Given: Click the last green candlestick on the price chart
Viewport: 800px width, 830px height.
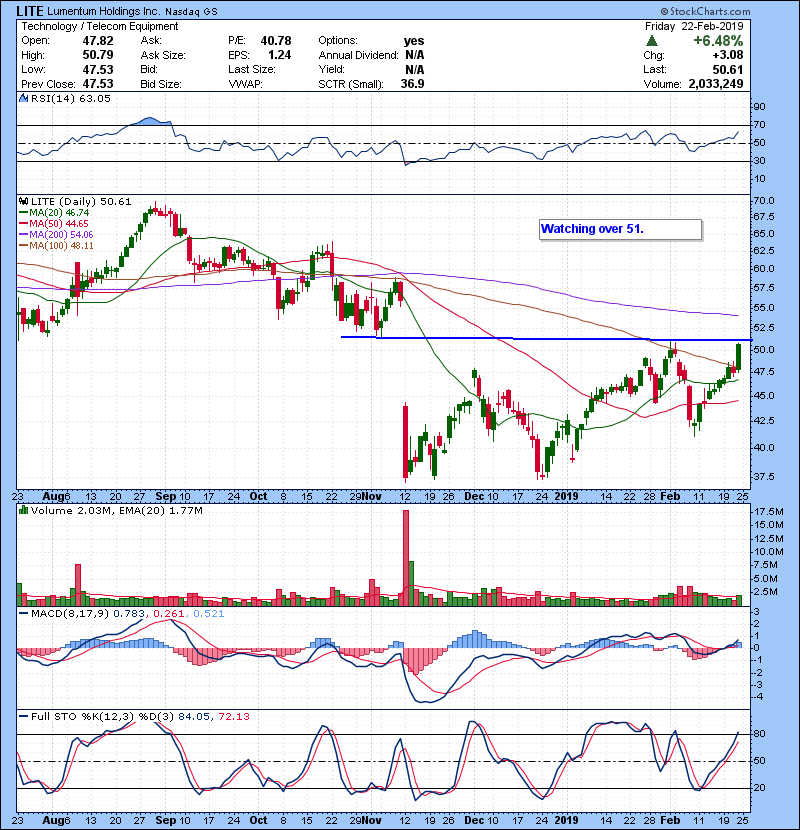Looking at the screenshot, I should 739,357.
